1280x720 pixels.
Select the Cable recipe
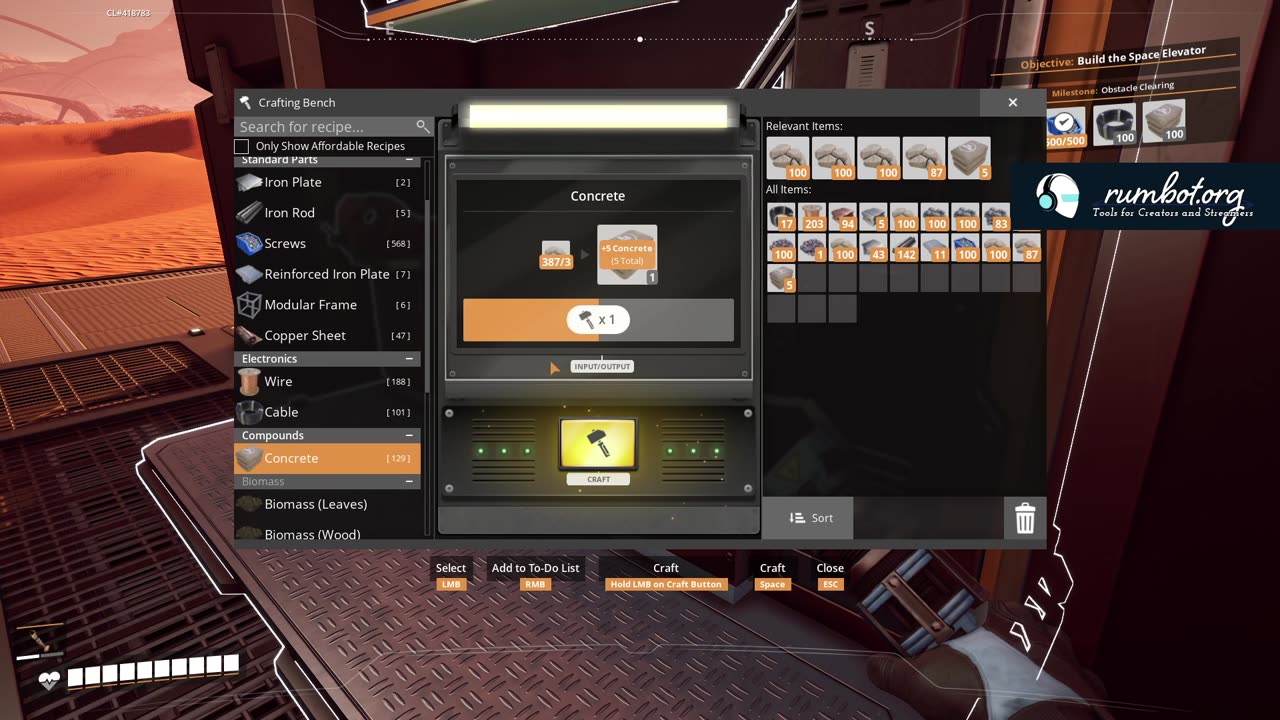coord(327,412)
